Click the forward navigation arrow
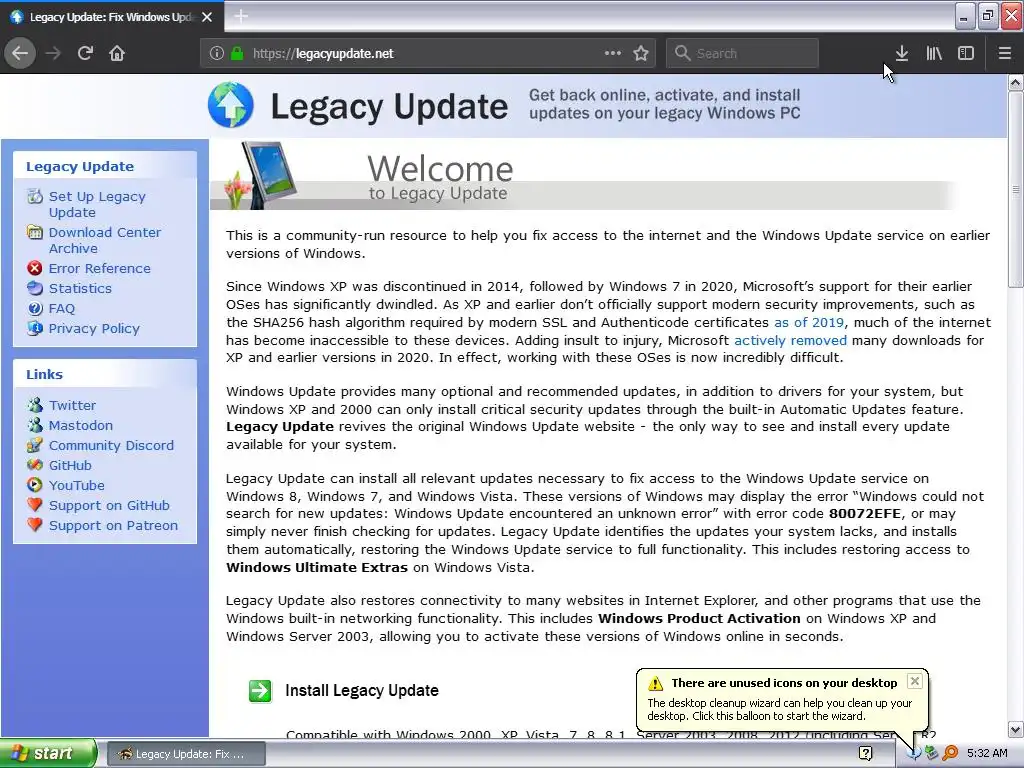The image size is (1024, 768). click(53, 53)
